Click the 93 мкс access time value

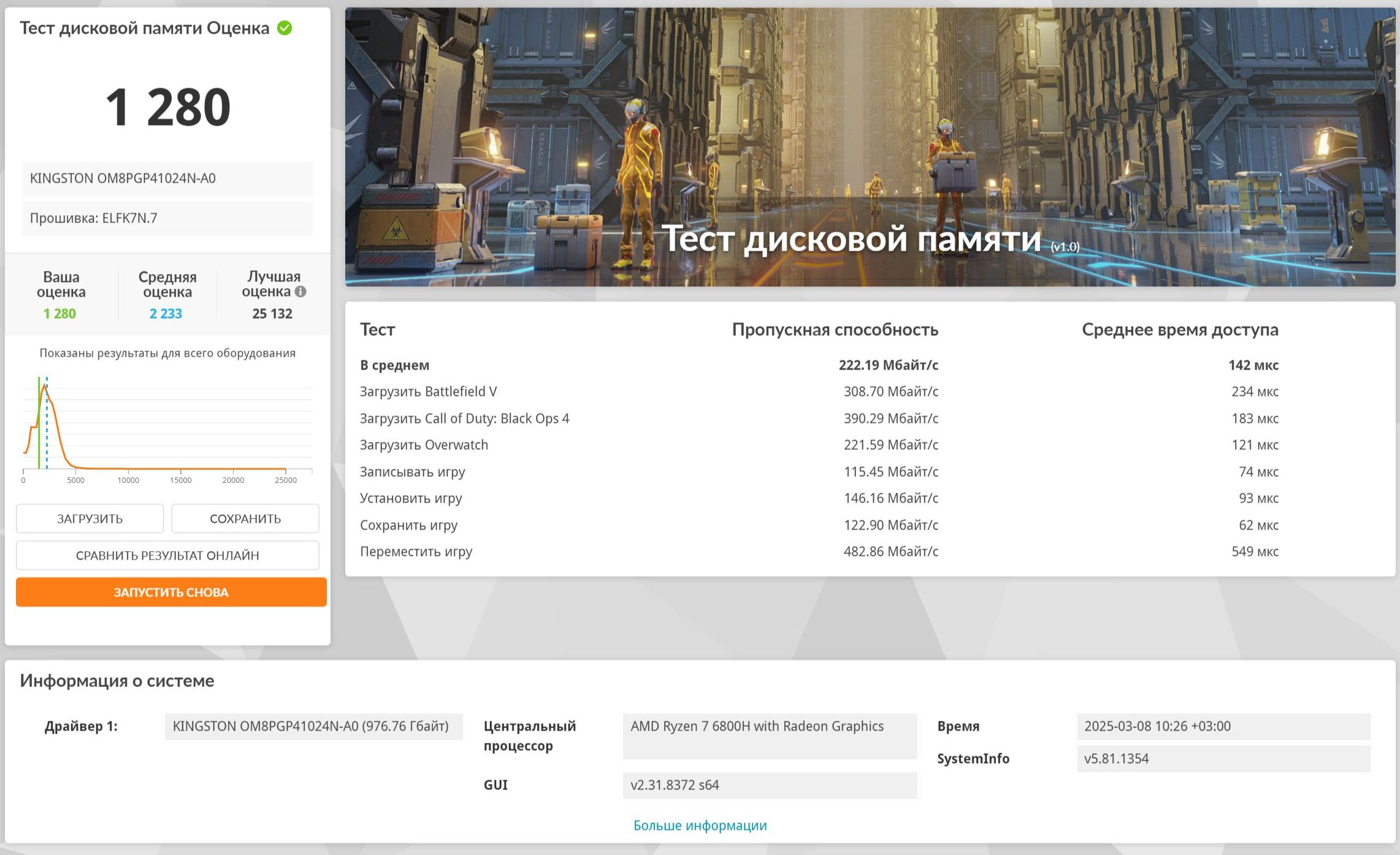(x=1259, y=498)
